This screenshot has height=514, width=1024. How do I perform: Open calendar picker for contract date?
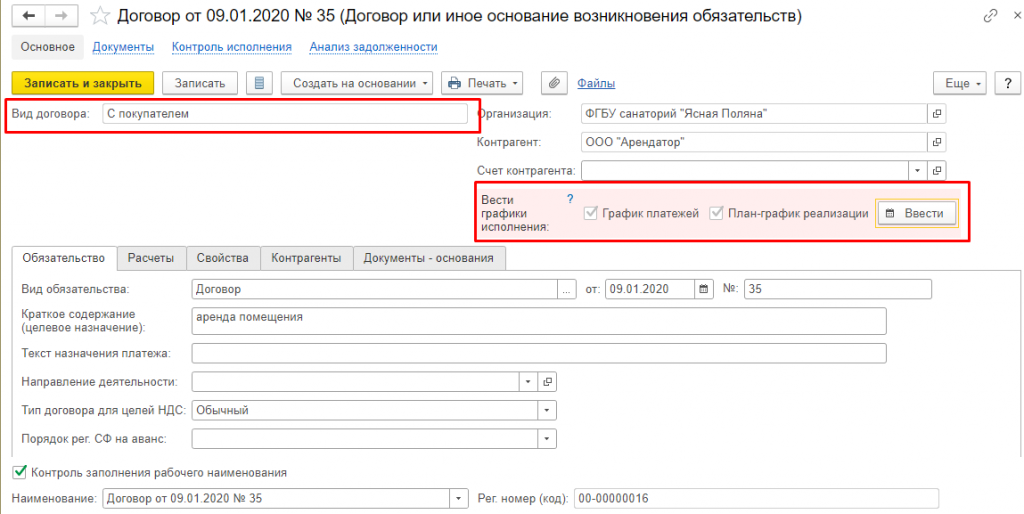coord(704,289)
